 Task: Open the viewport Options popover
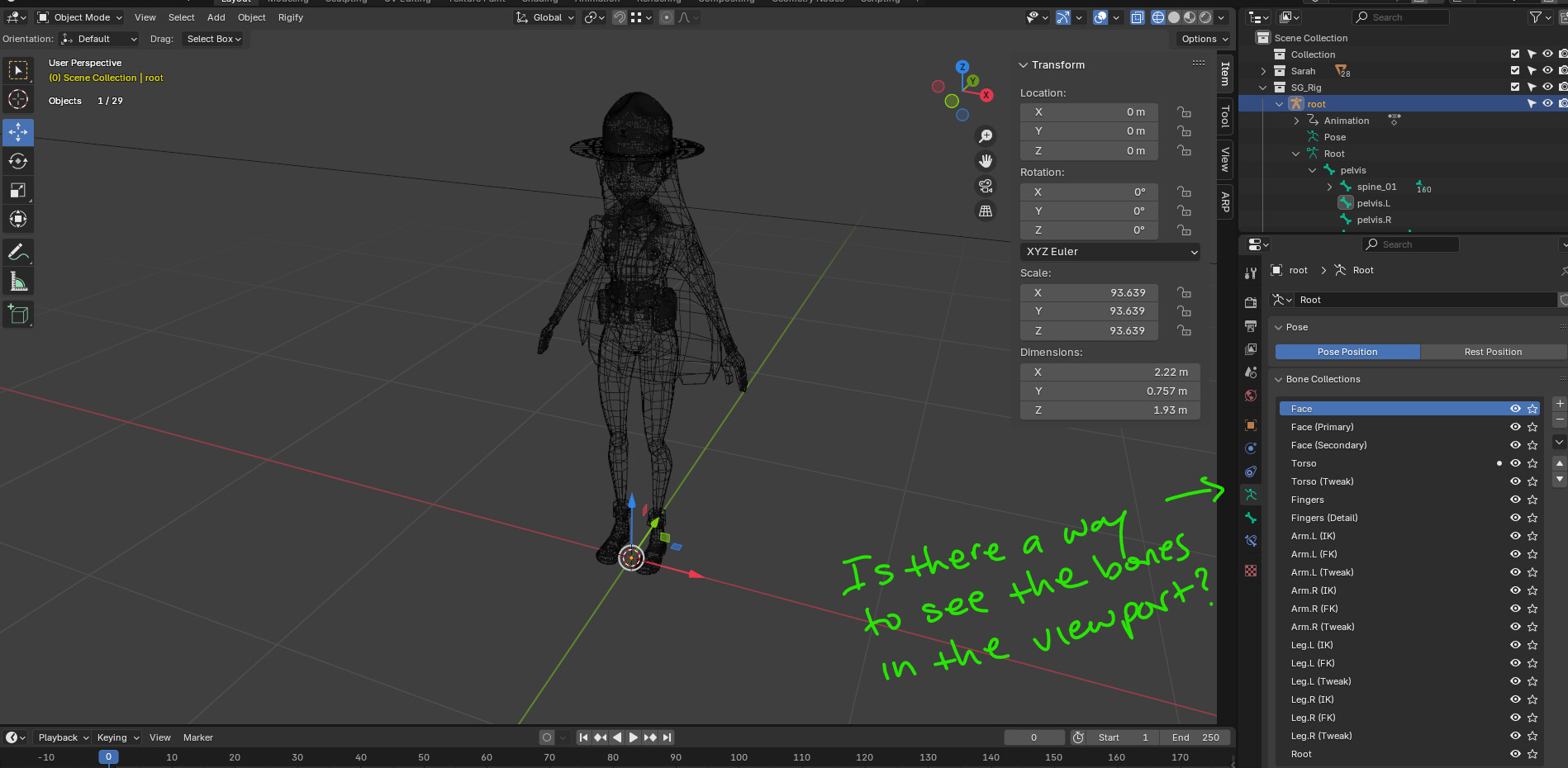tap(1204, 39)
